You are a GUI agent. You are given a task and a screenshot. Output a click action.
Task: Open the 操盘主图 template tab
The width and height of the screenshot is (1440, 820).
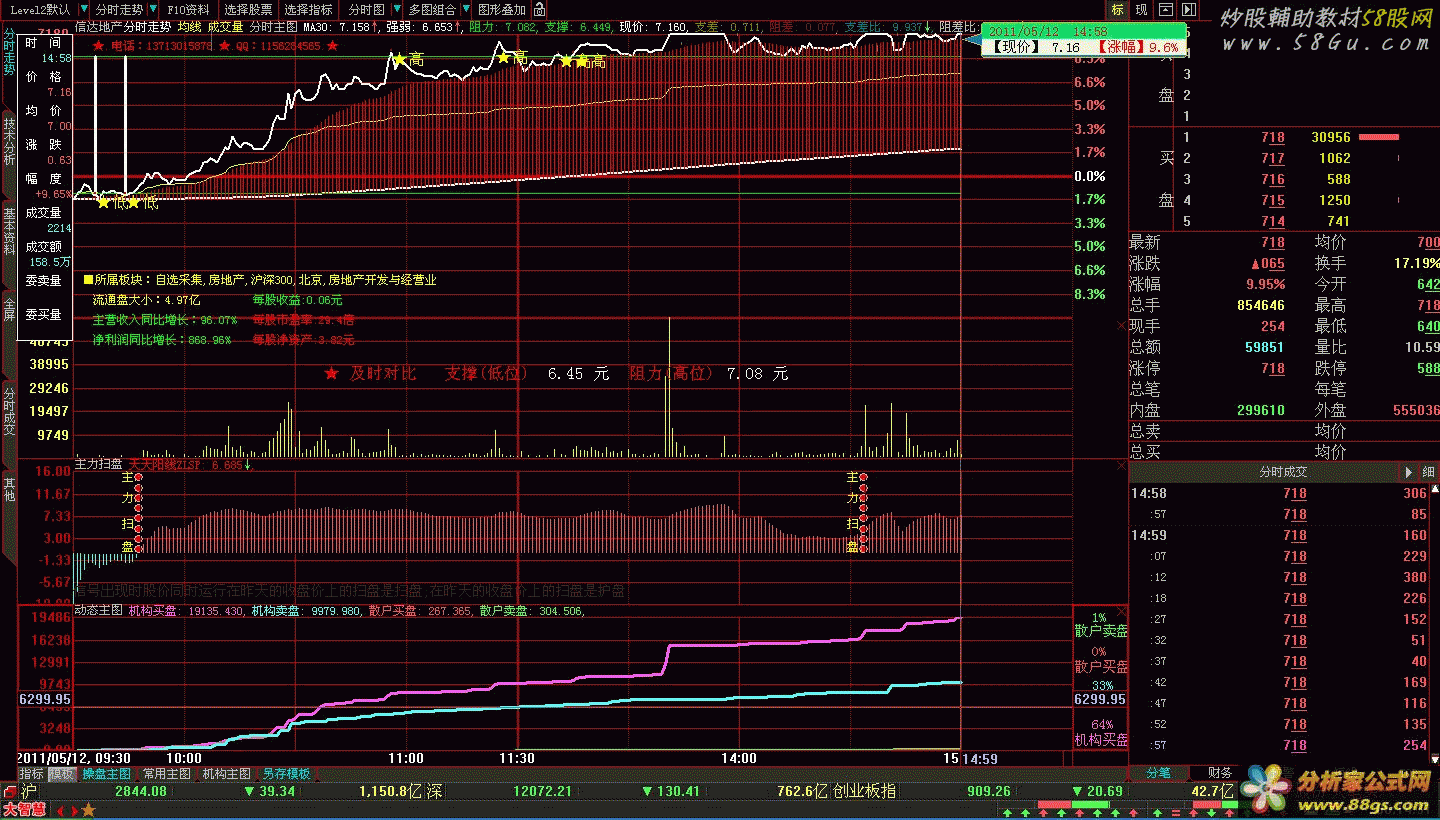pos(107,774)
